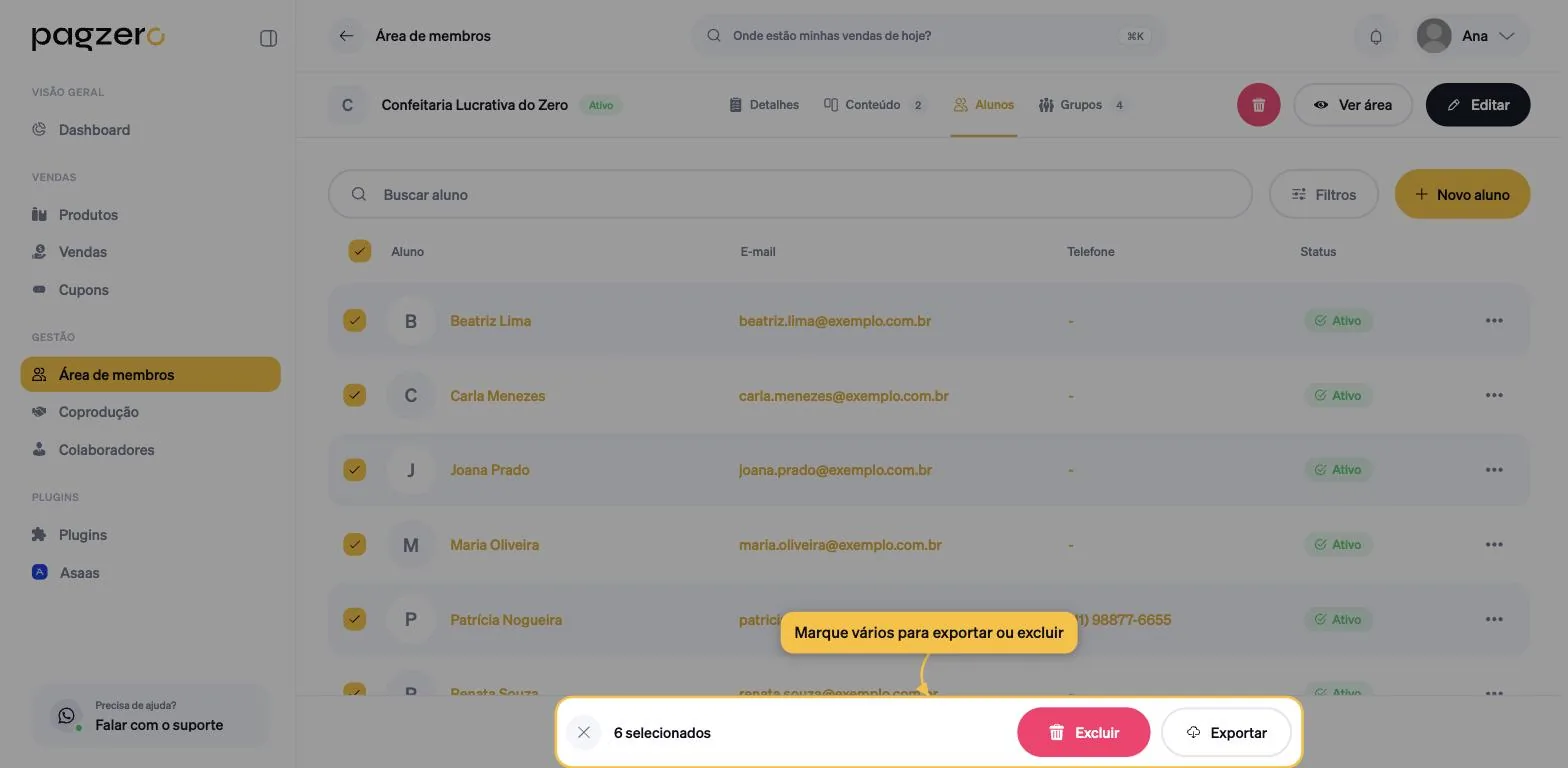Open notifications bell icon
The height and width of the screenshot is (768, 1568).
[1376, 36]
